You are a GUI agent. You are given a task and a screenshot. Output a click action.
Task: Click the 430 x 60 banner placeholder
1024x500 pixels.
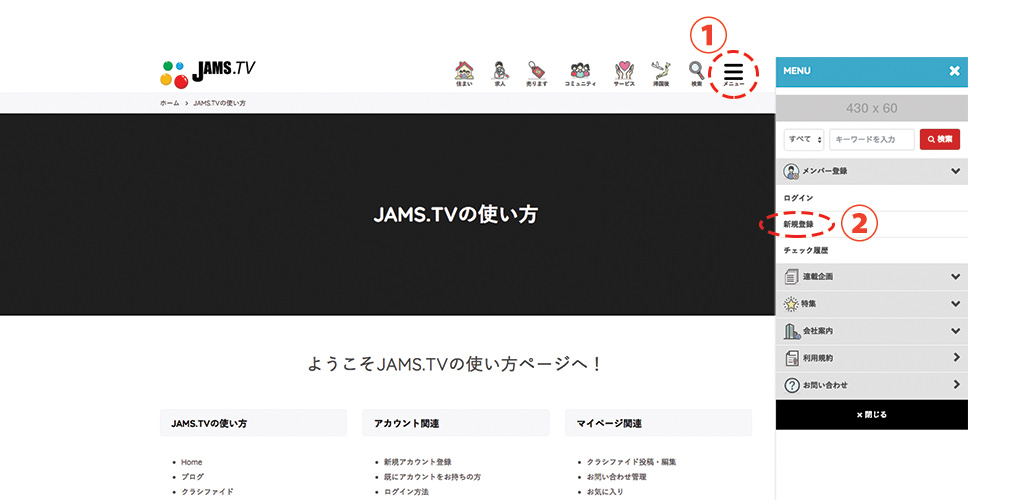coord(871,108)
